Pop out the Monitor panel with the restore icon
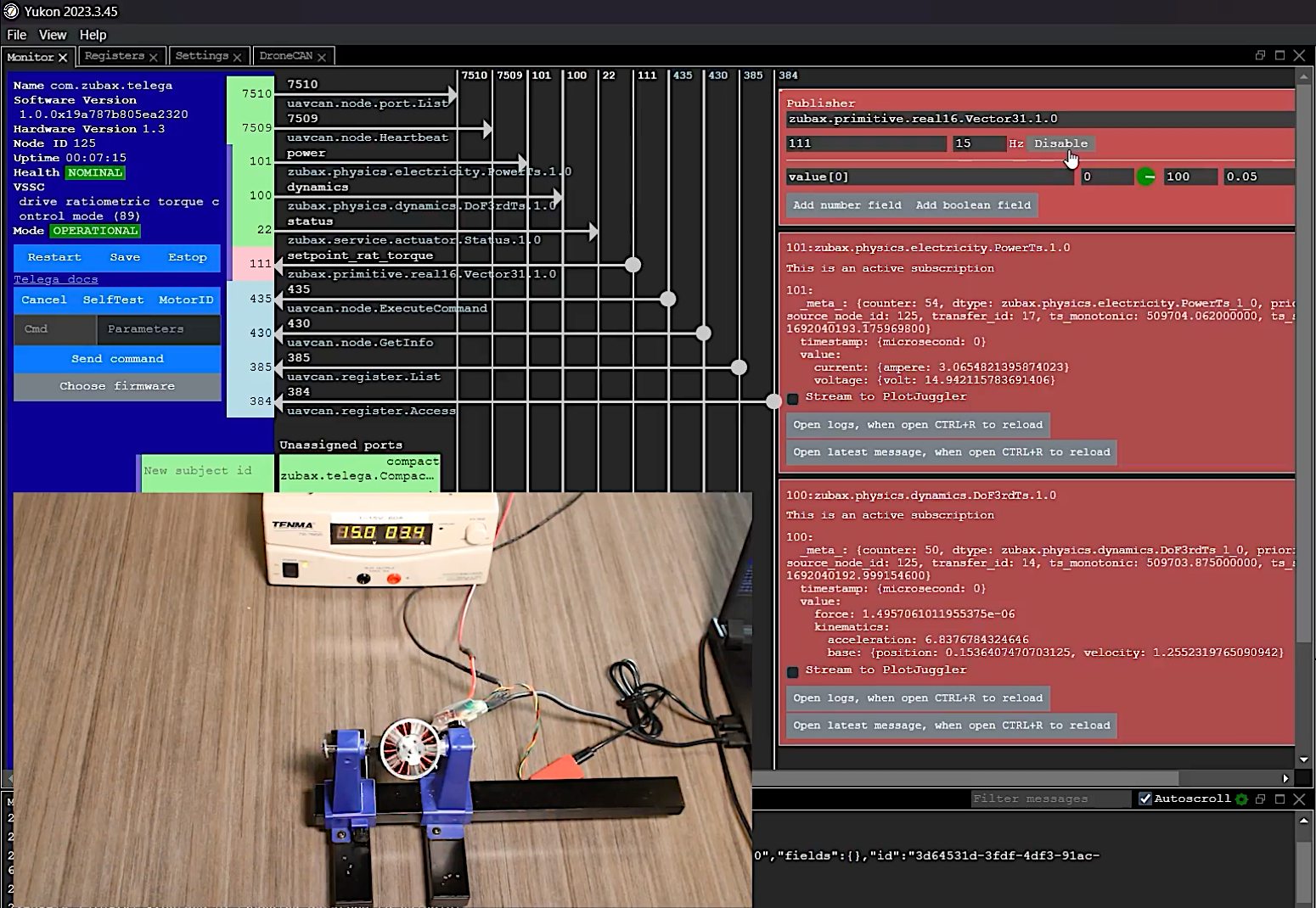1316x908 pixels. (x=1260, y=55)
